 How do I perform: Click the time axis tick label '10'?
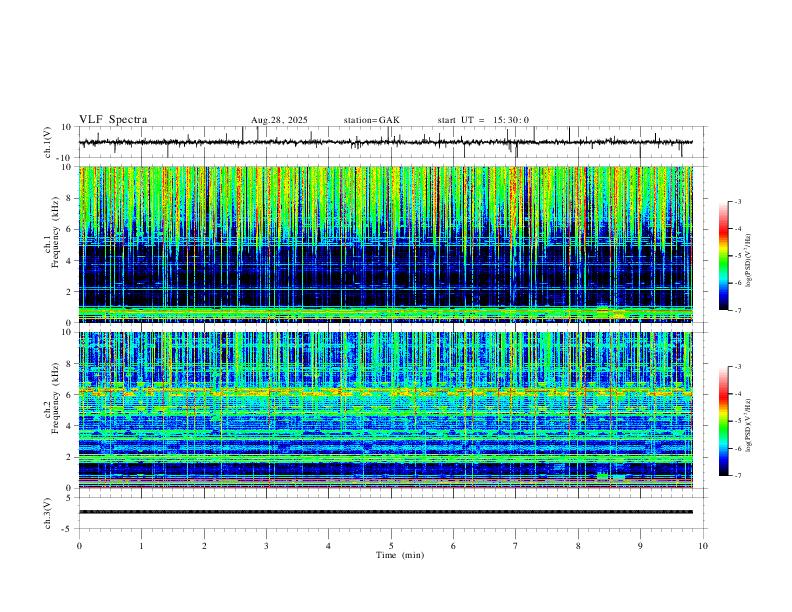703,546
